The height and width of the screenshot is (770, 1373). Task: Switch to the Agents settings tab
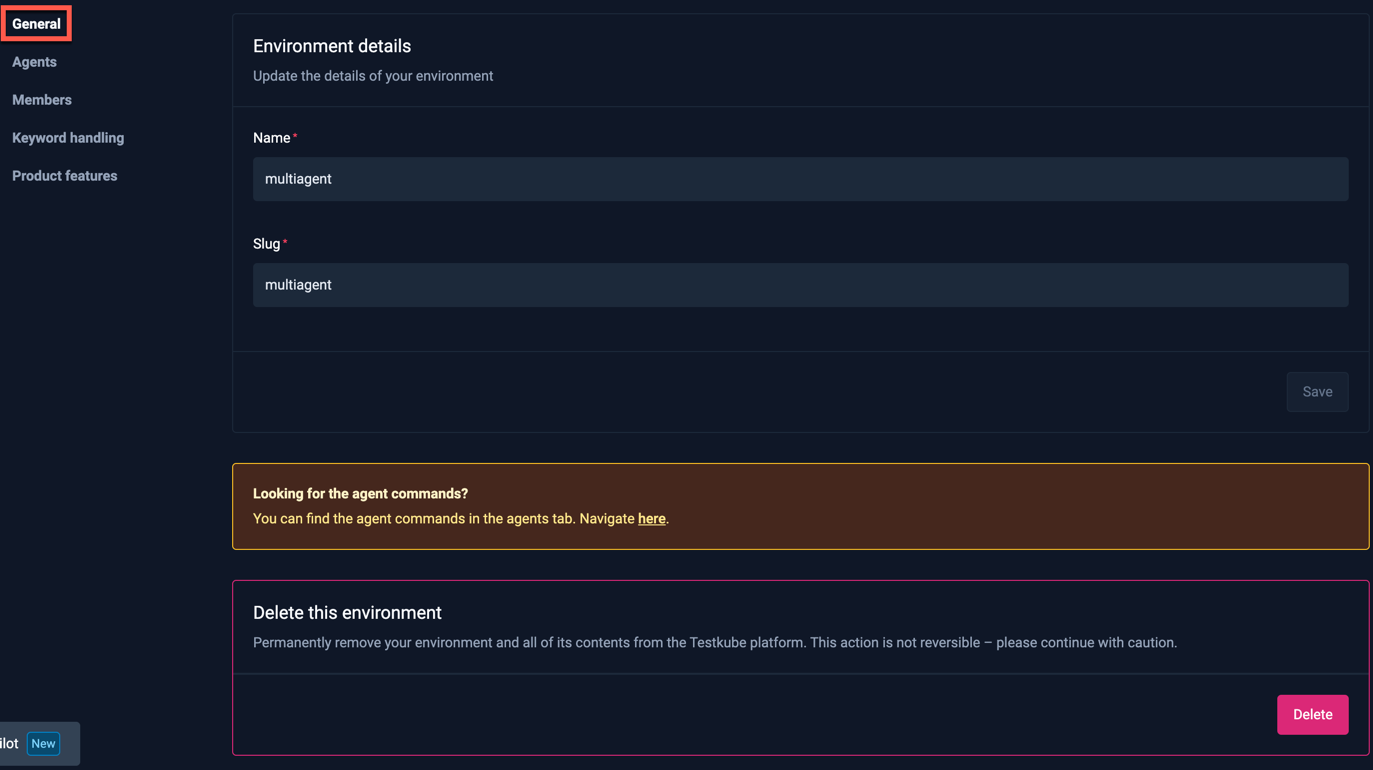(34, 61)
